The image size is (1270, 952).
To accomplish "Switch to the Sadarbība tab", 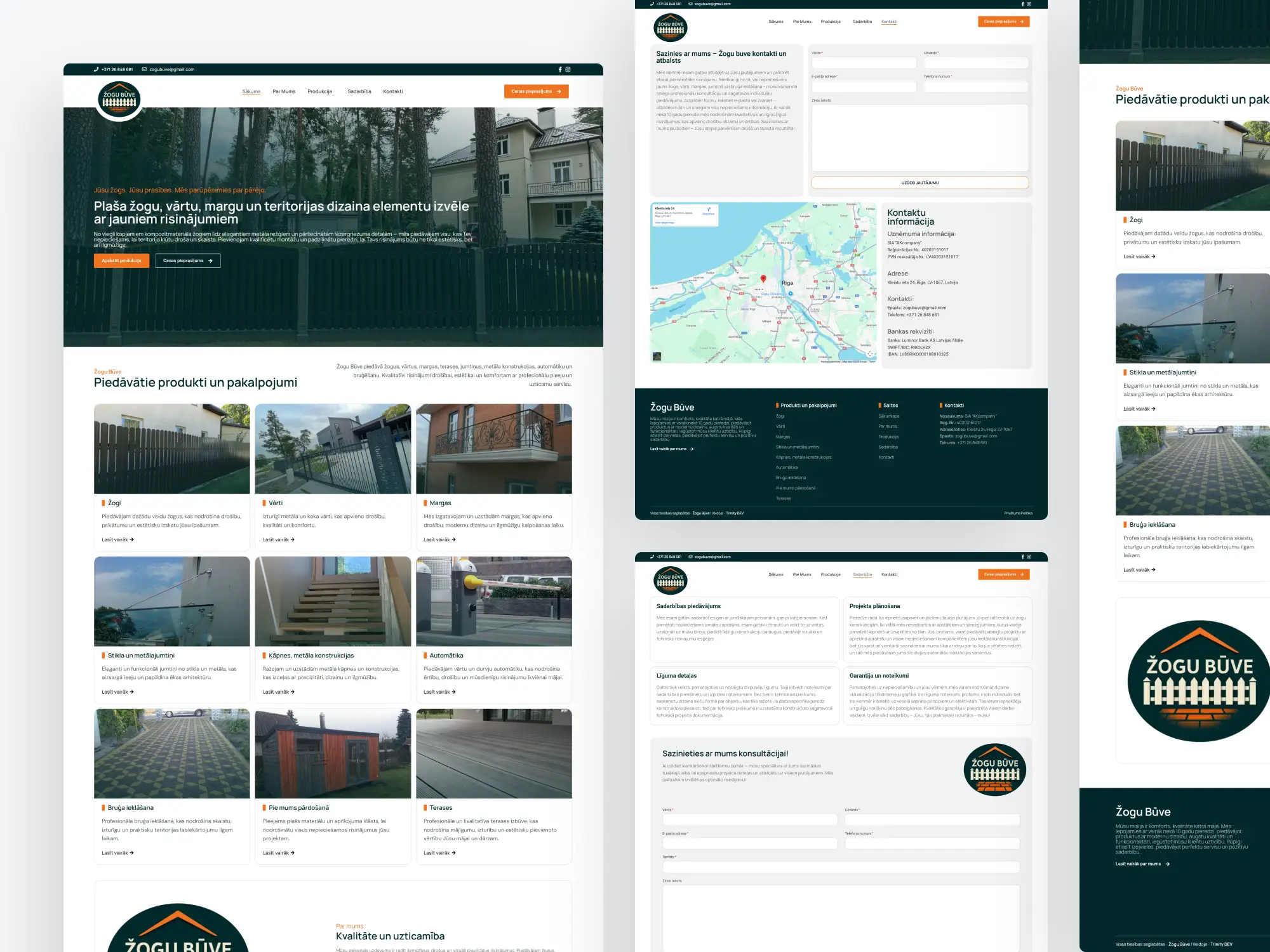I will click(862, 574).
